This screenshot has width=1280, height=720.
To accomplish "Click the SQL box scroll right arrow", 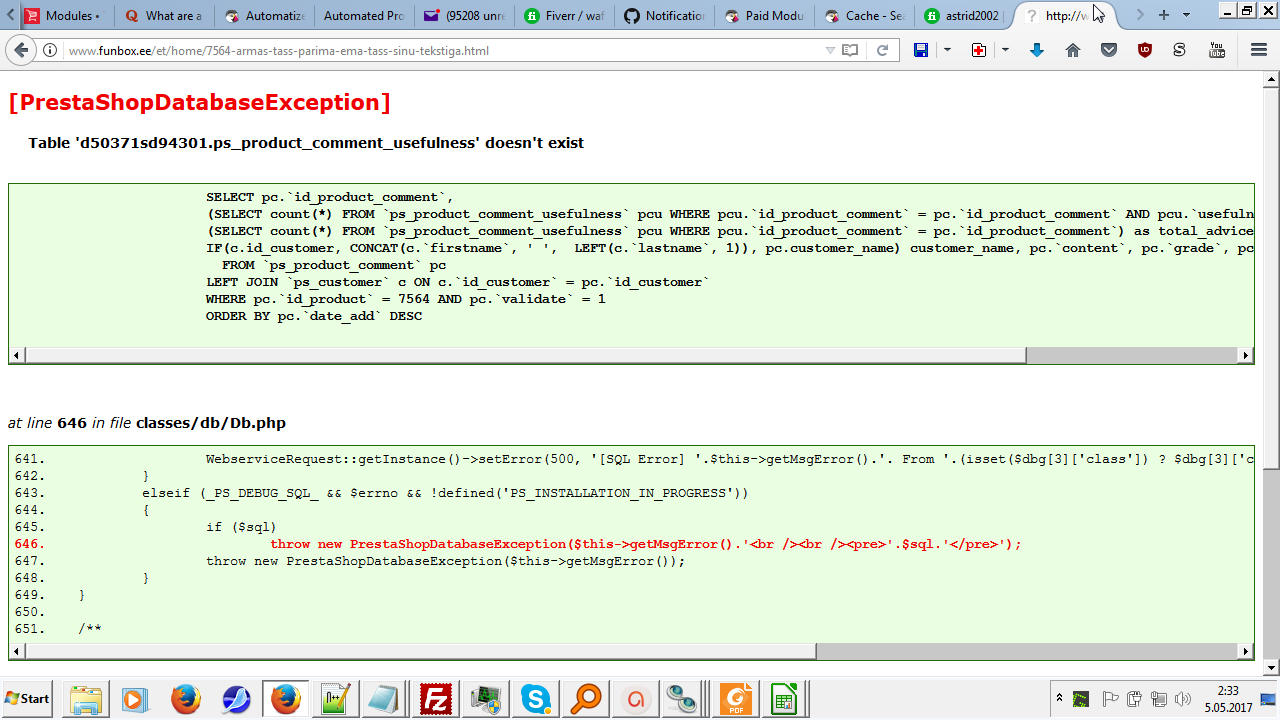I will click(x=1246, y=355).
